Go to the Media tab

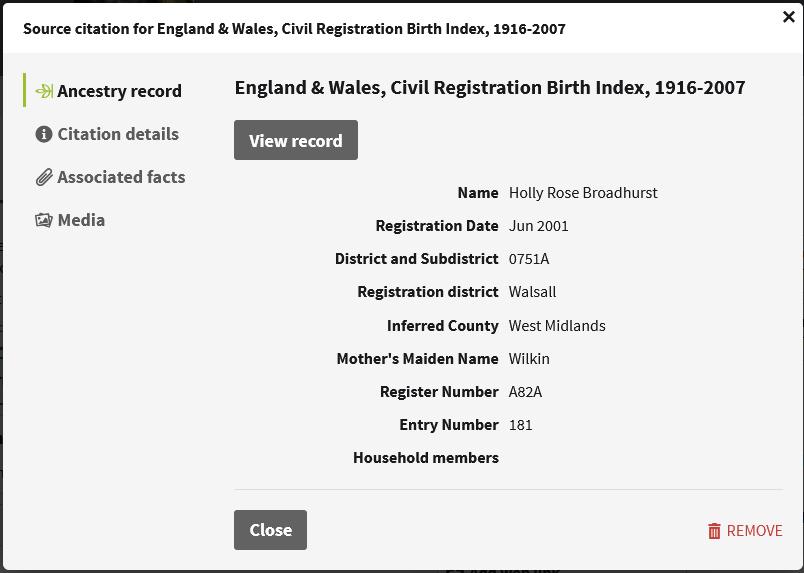81,220
